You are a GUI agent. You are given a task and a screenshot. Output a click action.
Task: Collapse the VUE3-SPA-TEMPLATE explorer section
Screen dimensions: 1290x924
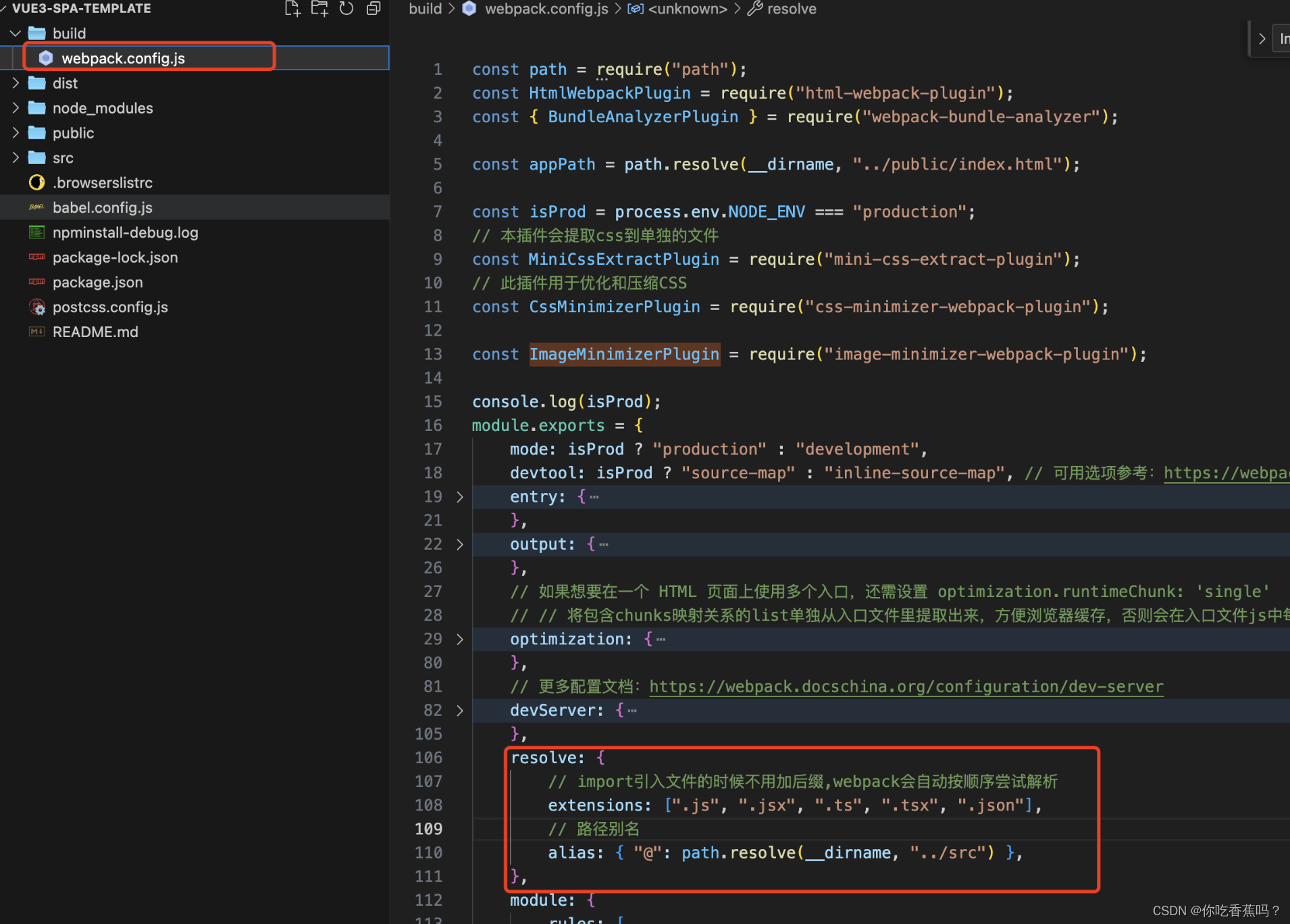pyautogui.click(x=3, y=9)
